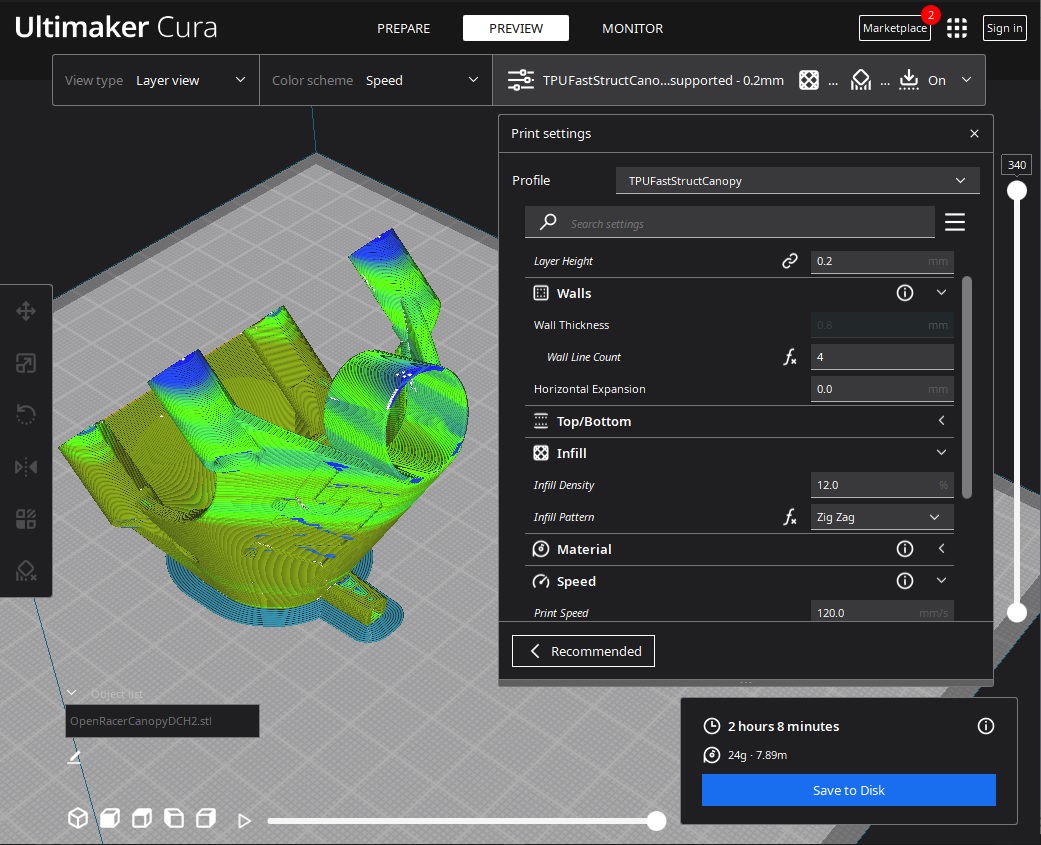This screenshot has height=845, width=1041.
Task: Open the Infill Pattern Zig Zag dropdown
Action: [880, 517]
